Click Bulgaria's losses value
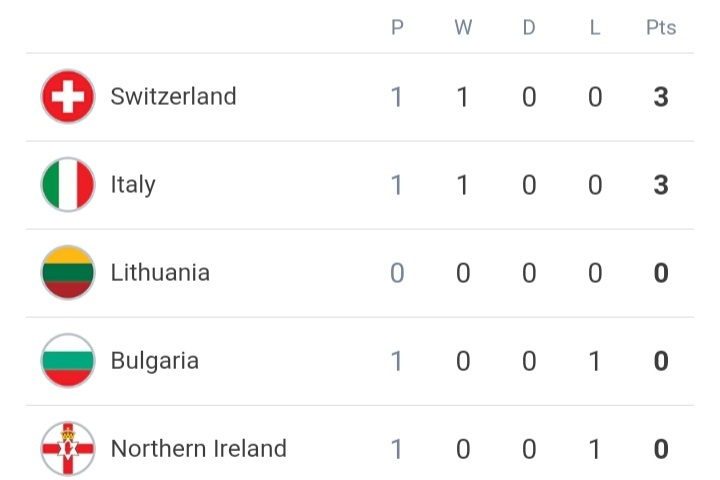720x480 pixels. [595, 361]
